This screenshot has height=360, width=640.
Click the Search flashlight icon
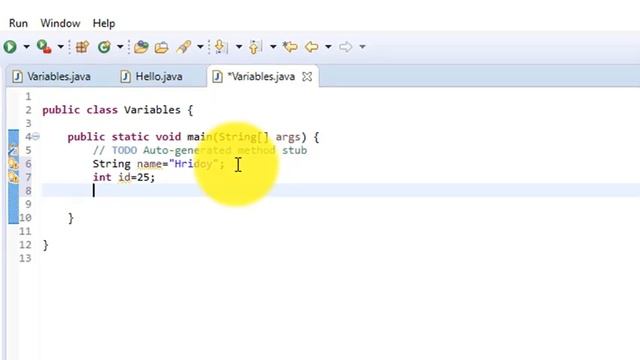[183, 47]
